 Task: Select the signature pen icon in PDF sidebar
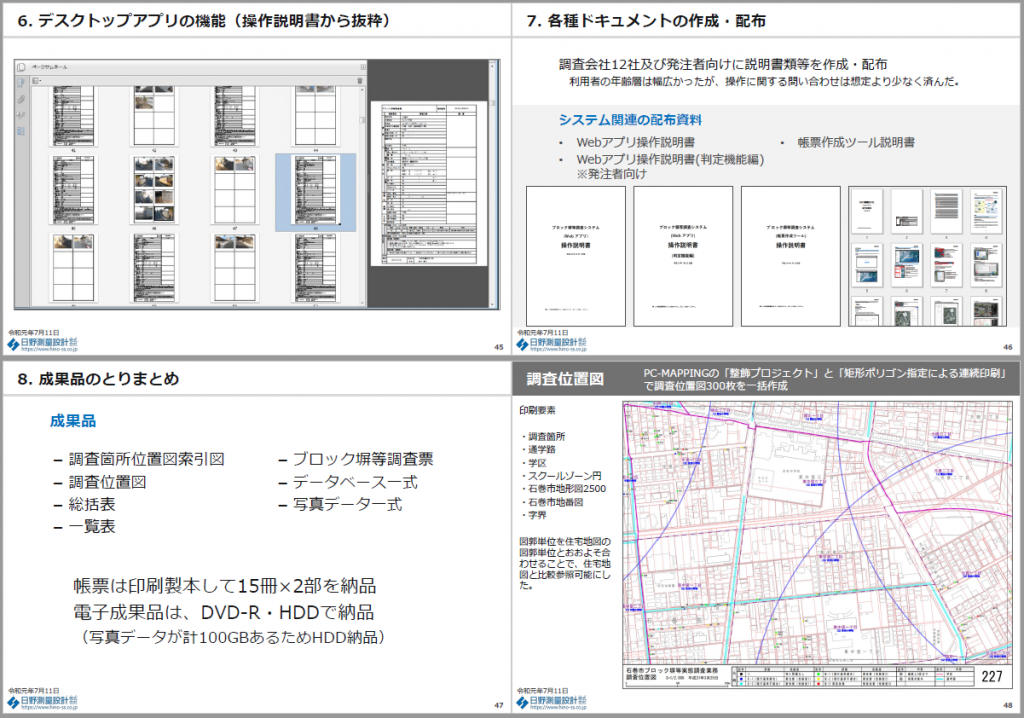[x=20, y=115]
